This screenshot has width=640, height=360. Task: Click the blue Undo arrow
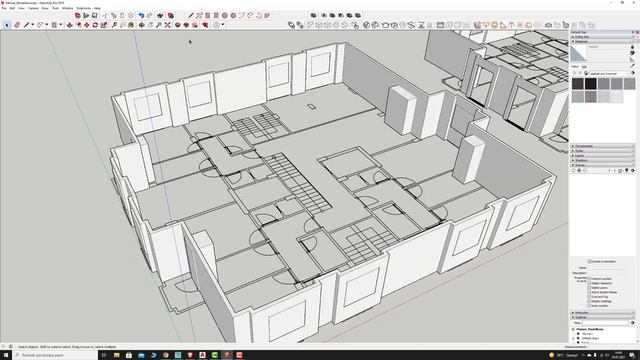pyautogui.click(x=141, y=16)
